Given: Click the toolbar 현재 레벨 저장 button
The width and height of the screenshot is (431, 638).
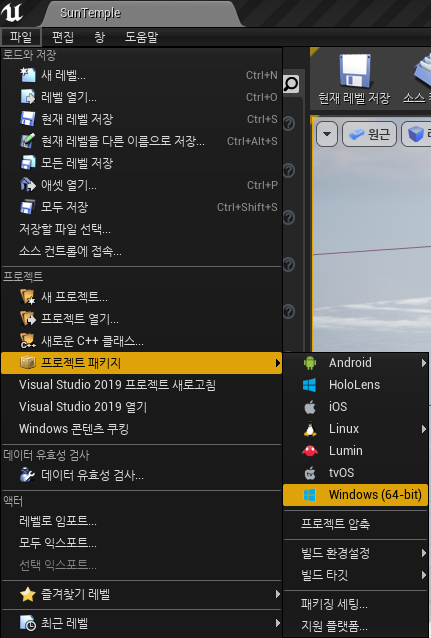Looking at the screenshot, I should 354,79.
